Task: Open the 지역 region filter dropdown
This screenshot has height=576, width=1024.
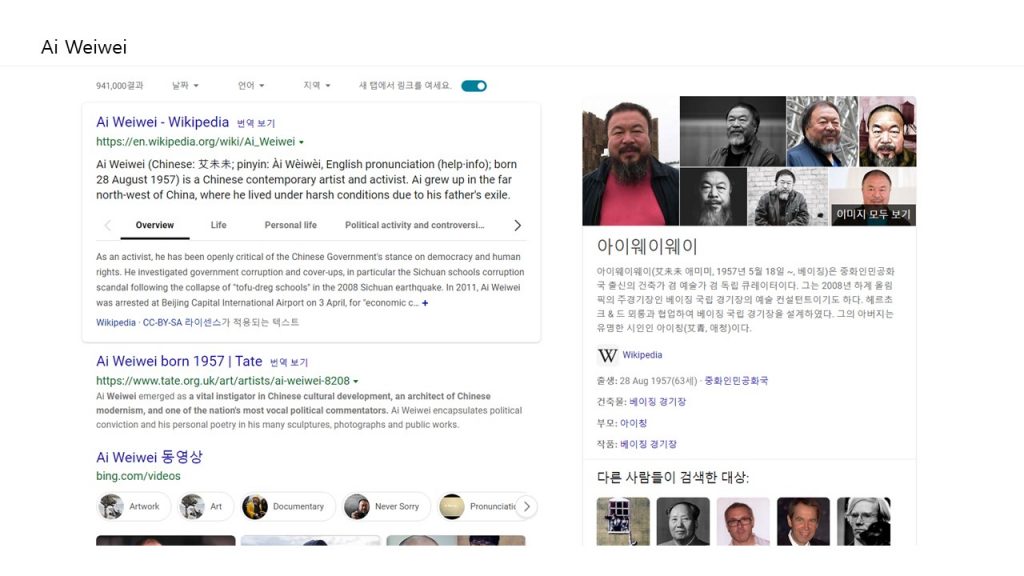Action: tap(317, 86)
